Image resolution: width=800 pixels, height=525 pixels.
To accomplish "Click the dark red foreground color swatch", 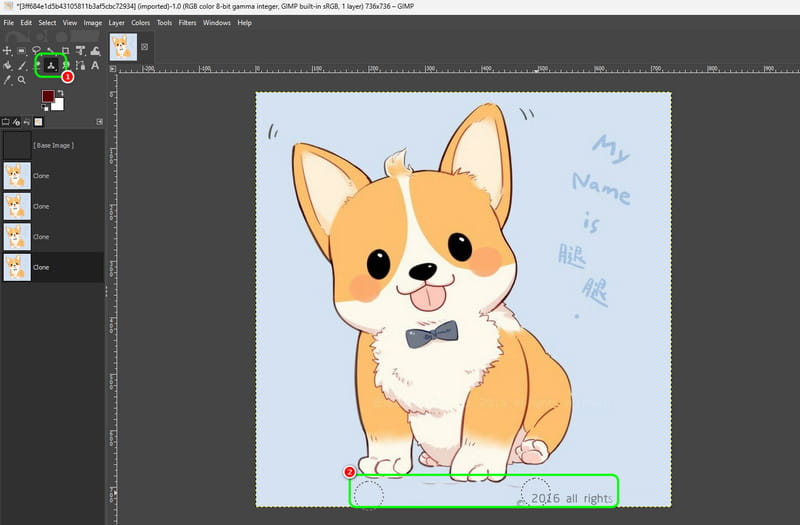I will [x=47, y=96].
